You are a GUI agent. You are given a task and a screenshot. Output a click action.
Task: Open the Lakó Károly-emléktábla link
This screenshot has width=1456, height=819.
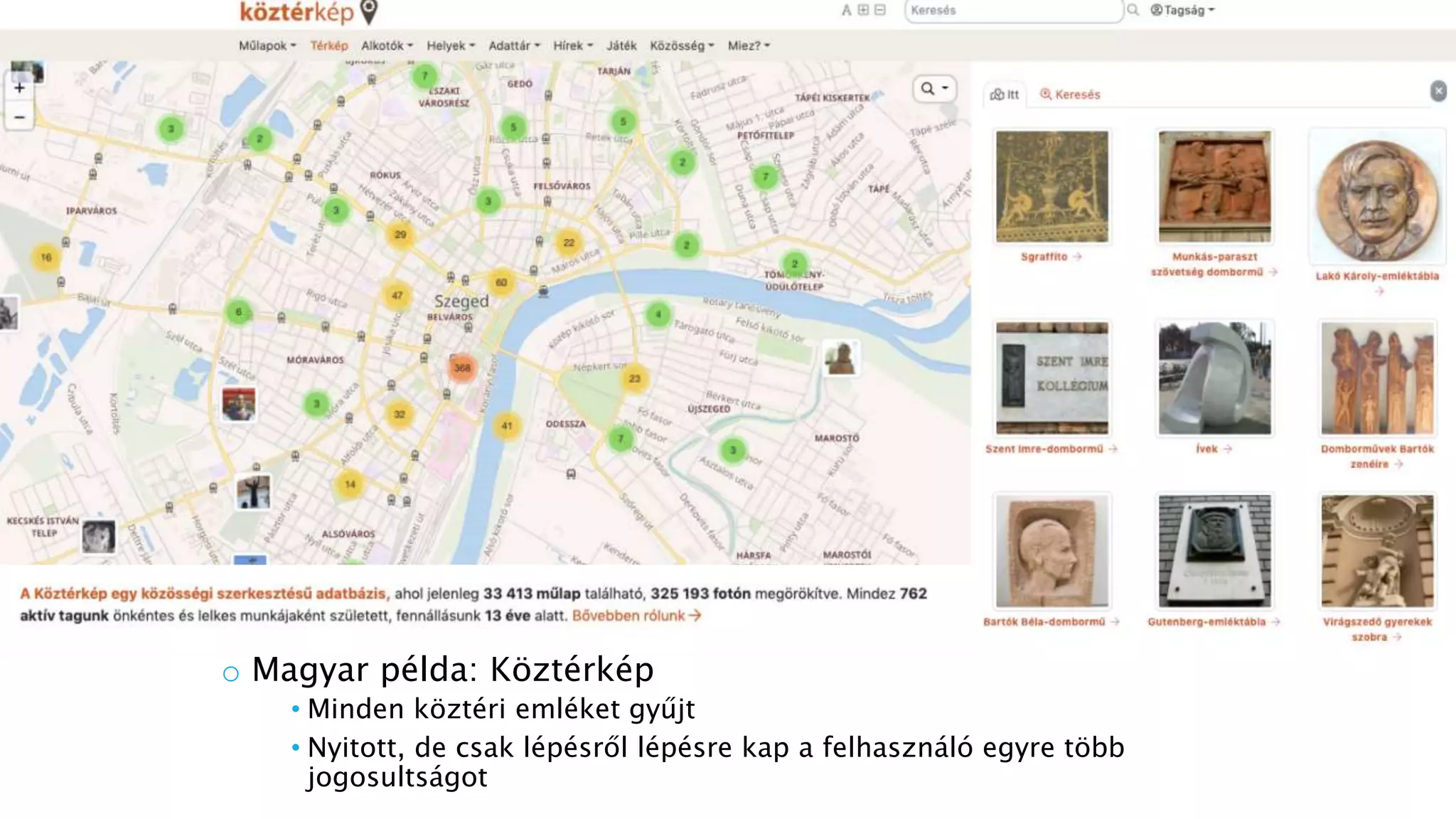(1377, 282)
